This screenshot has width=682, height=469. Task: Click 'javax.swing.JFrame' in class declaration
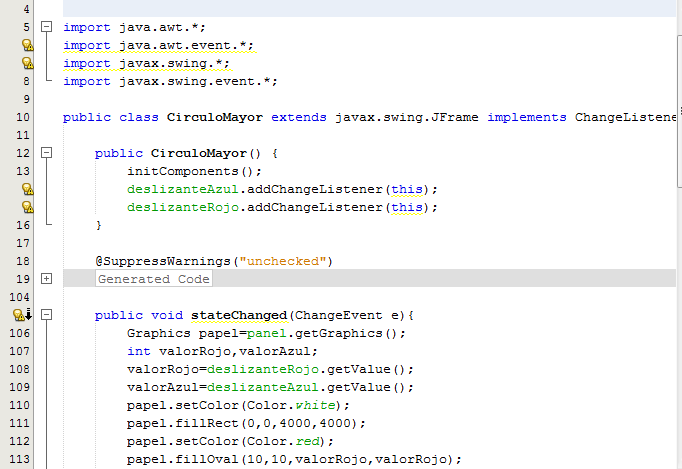[x=407, y=117]
